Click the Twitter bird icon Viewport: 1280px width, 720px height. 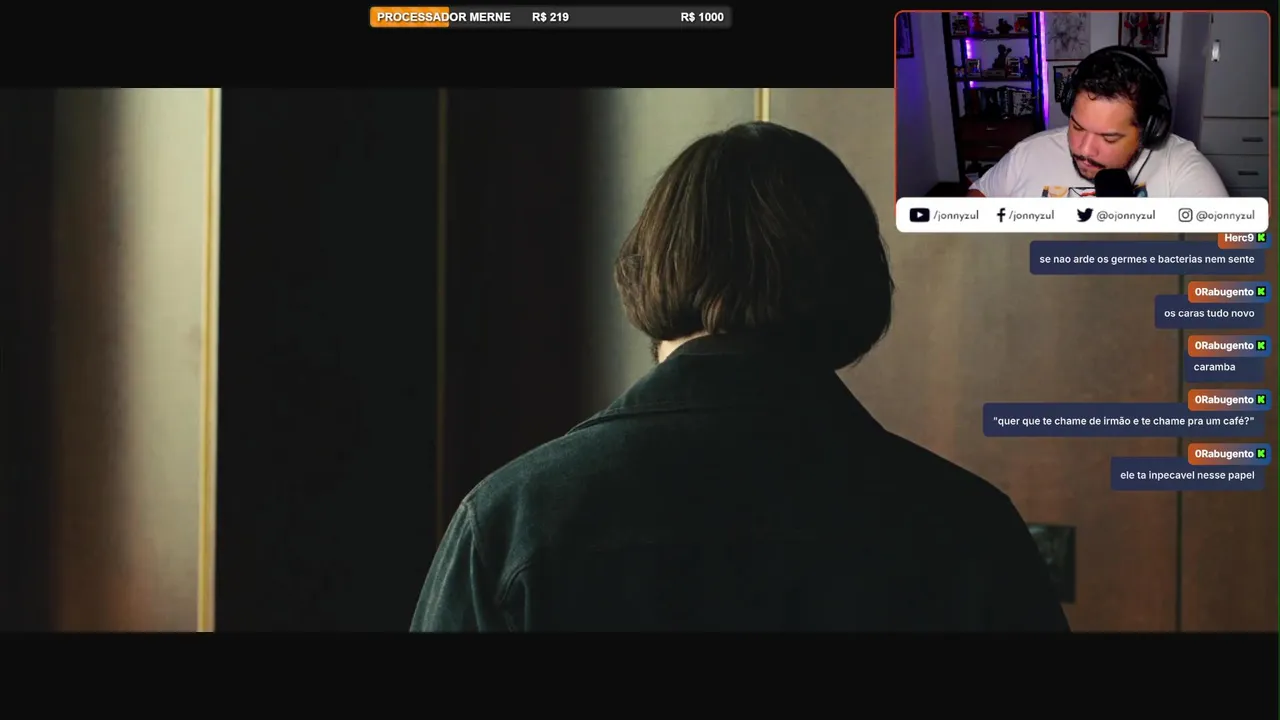(x=1084, y=215)
